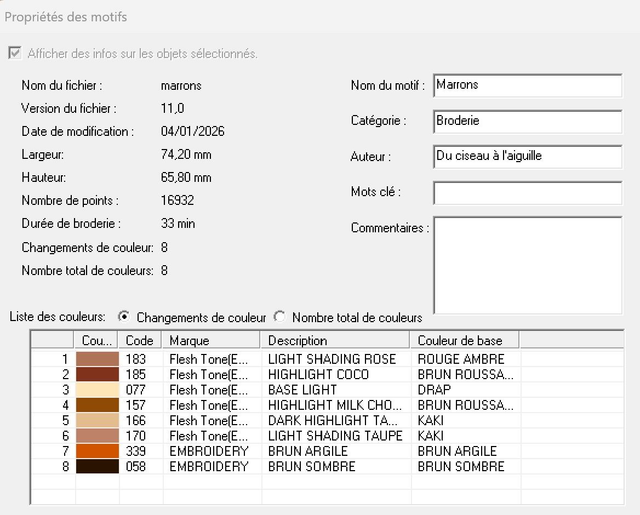Sort by the 'Description' column header
This screenshot has height=515, width=640.
click(x=335, y=340)
